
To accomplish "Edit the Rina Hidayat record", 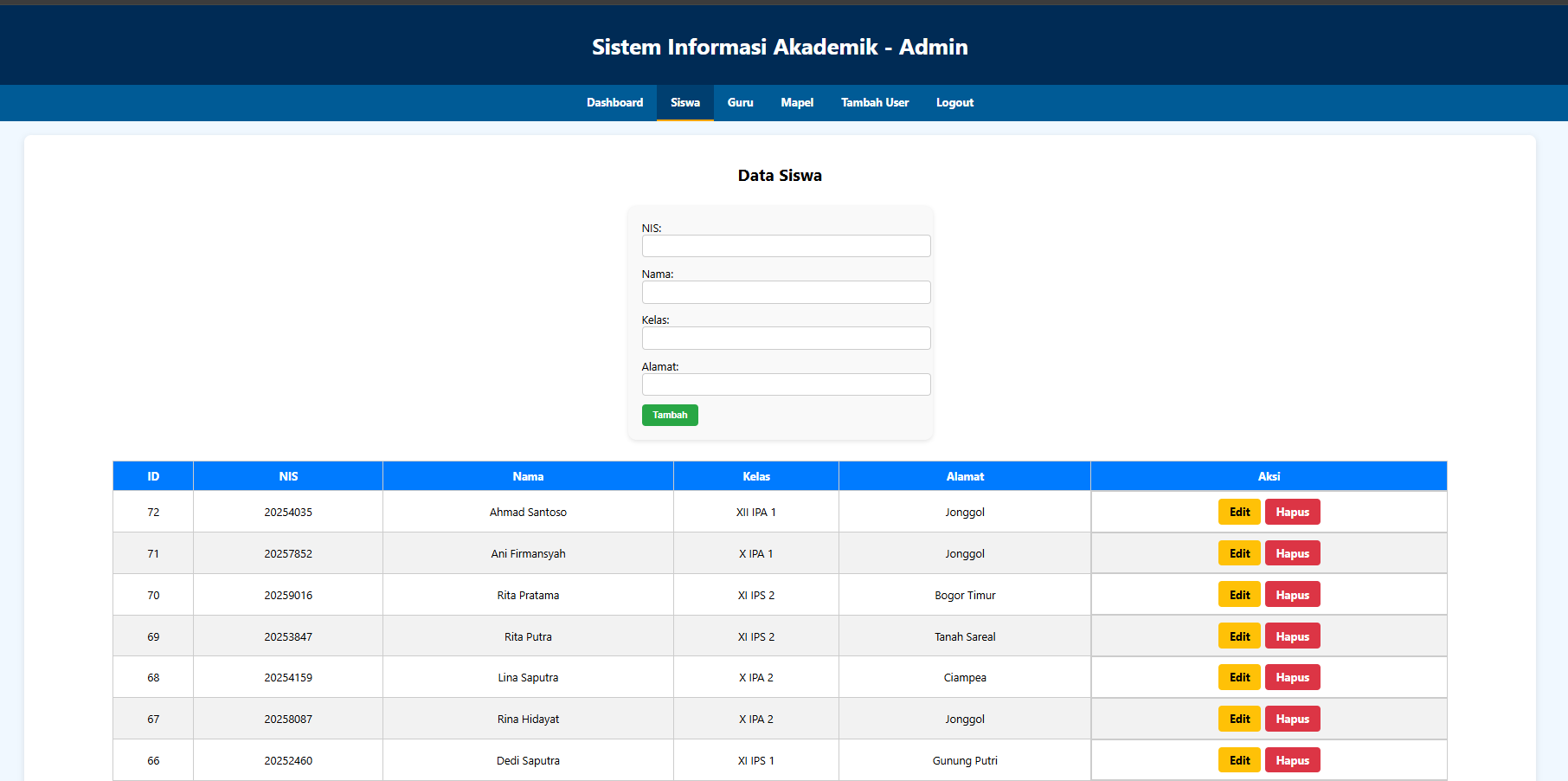I will (x=1239, y=719).
